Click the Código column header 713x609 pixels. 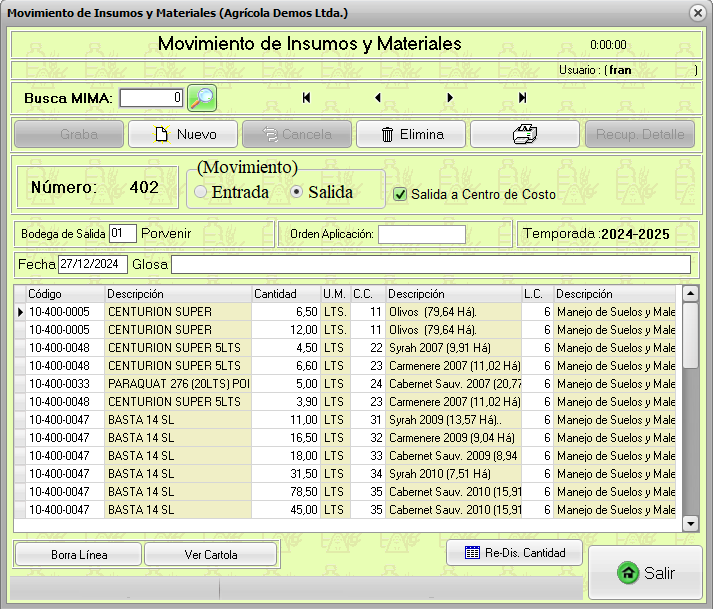coord(65,294)
